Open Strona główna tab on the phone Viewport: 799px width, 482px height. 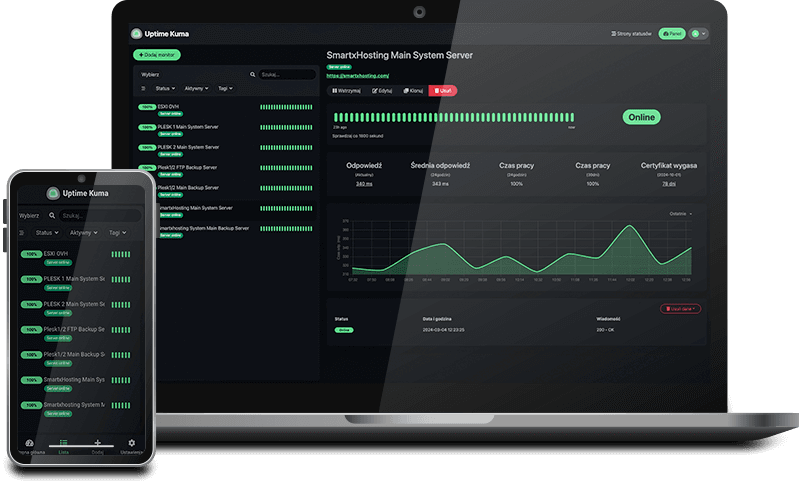point(30,446)
